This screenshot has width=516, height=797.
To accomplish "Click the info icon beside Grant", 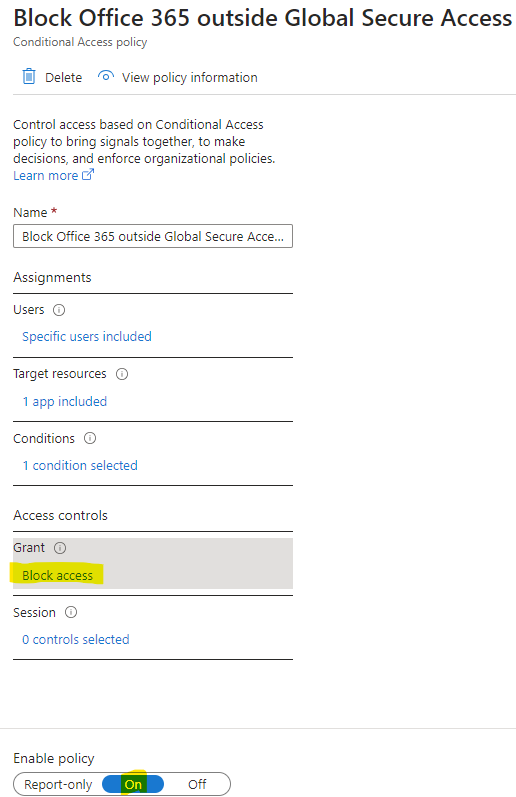I will [x=60, y=548].
